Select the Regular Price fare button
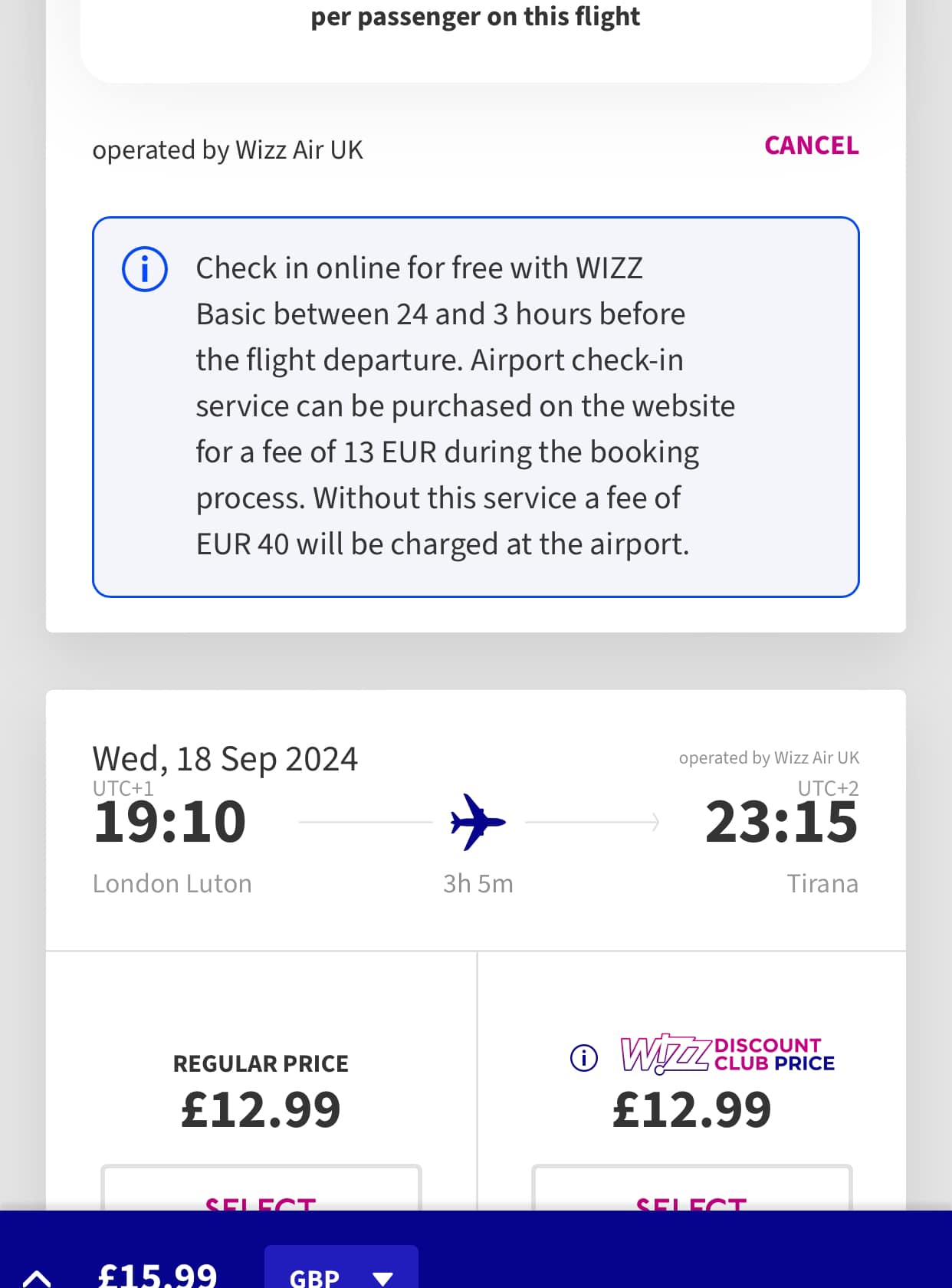Image resolution: width=952 pixels, height=1288 pixels. pos(261,1188)
